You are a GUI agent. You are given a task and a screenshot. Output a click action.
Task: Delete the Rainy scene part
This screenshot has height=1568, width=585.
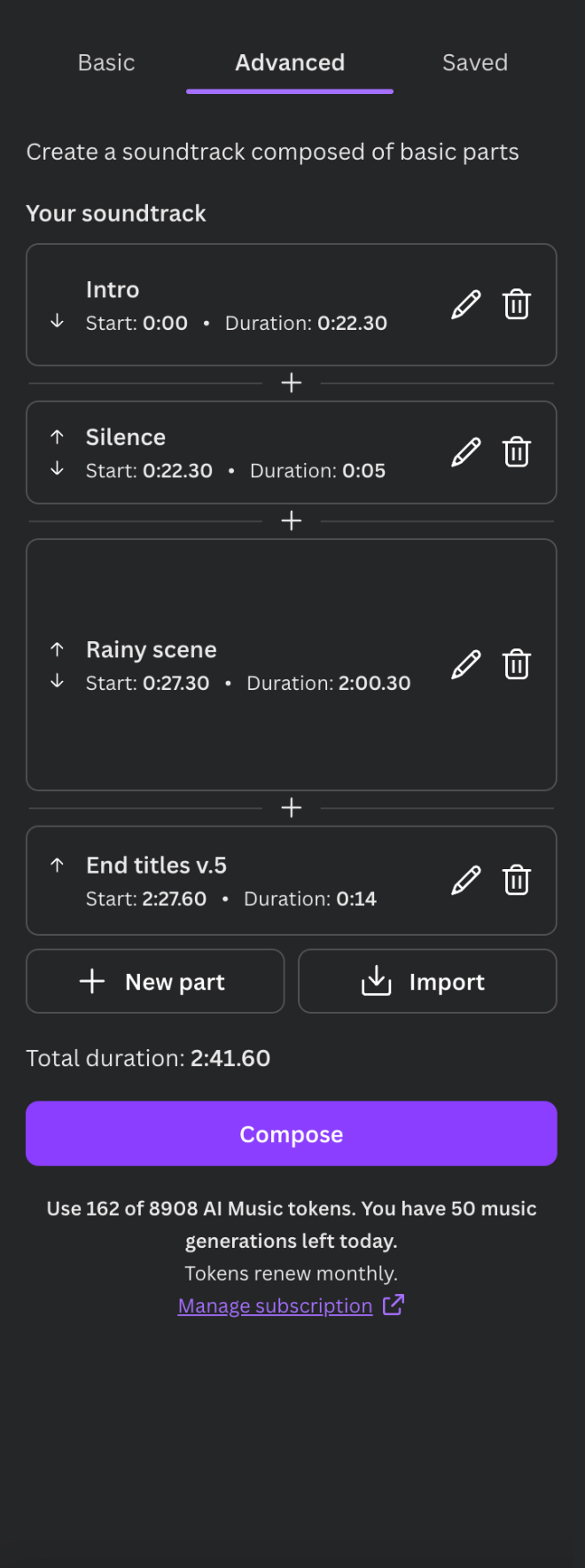pyautogui.click(x=517, y=664)
